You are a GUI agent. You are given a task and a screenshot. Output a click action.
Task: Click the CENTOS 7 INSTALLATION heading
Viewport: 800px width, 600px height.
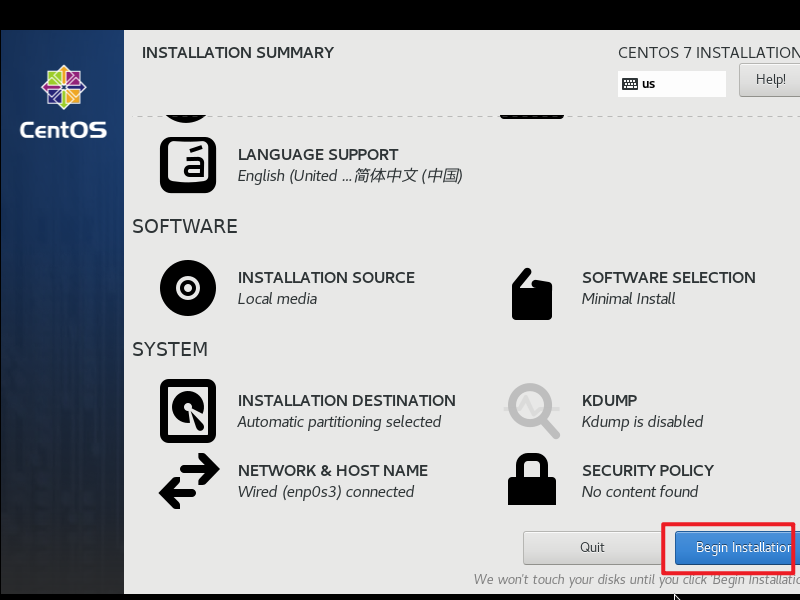(x=709, y=53)
